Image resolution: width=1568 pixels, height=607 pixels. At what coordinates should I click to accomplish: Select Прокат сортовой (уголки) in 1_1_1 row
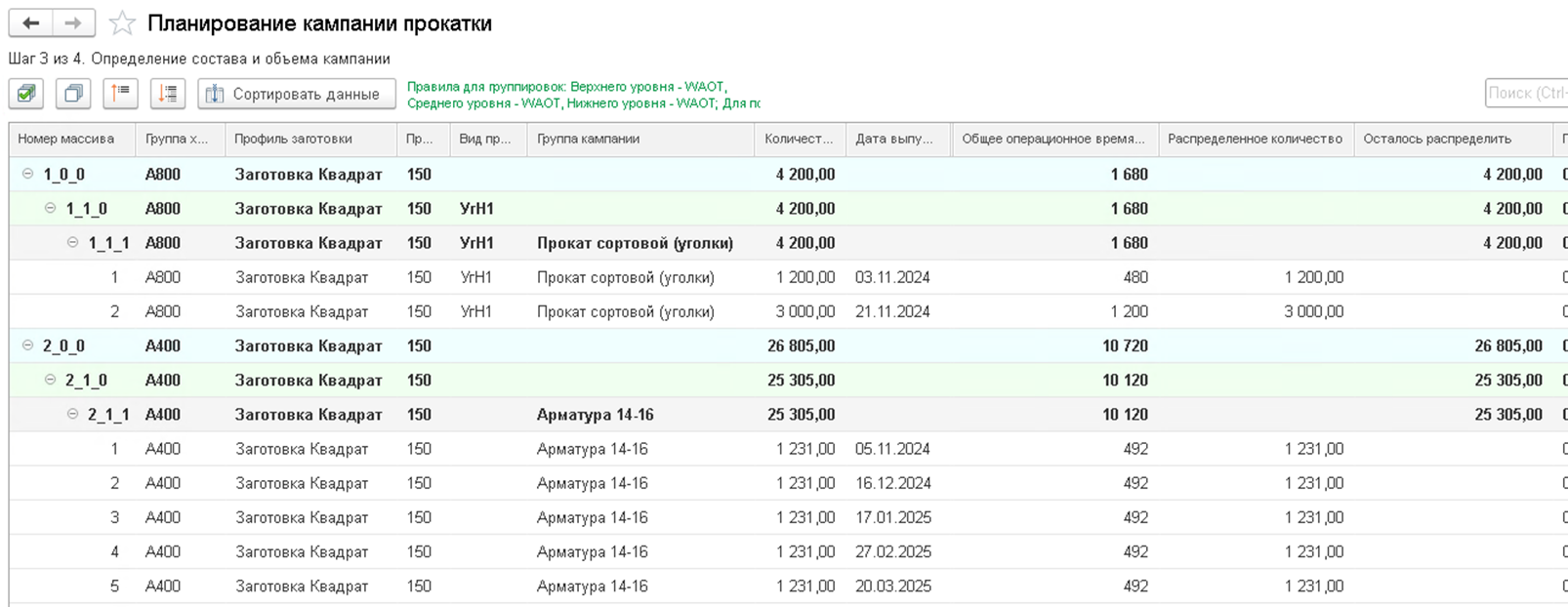pyautogui.click(x=635, y=242)
